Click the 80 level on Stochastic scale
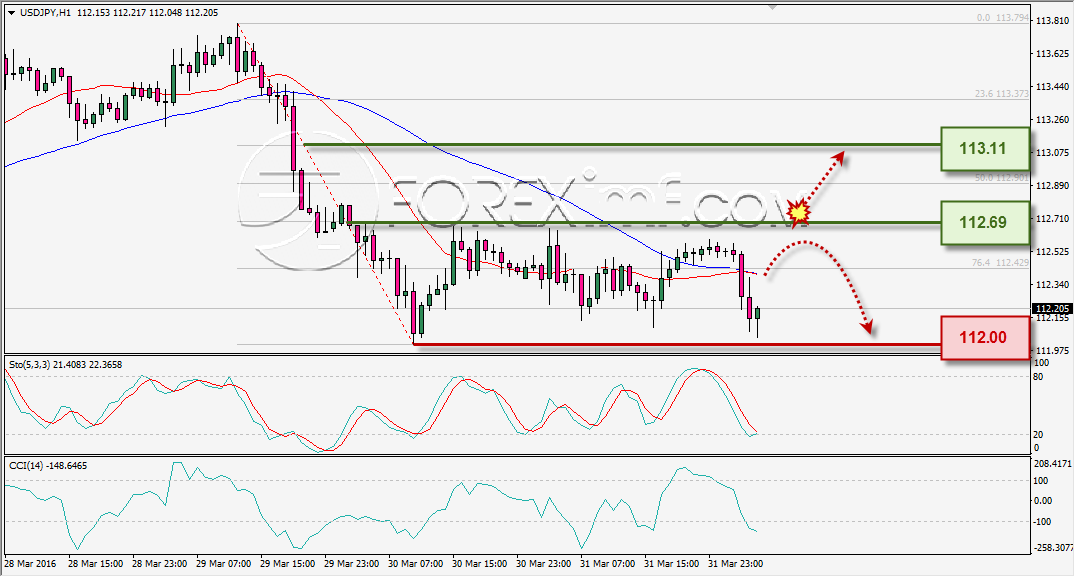The height and width of the screenshot is (577, 1075). pos(1038,377)
